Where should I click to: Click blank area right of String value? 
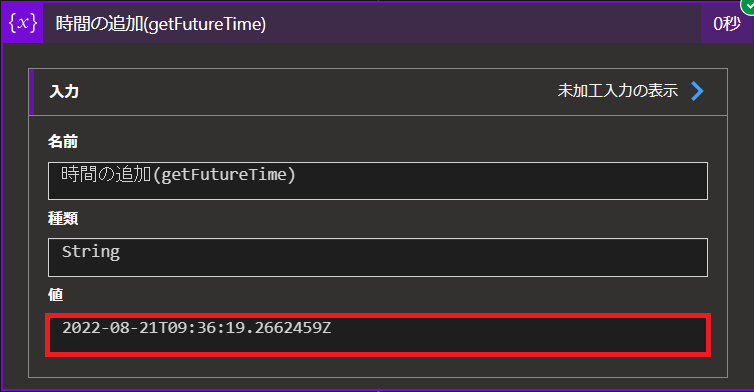pos(414,257)
